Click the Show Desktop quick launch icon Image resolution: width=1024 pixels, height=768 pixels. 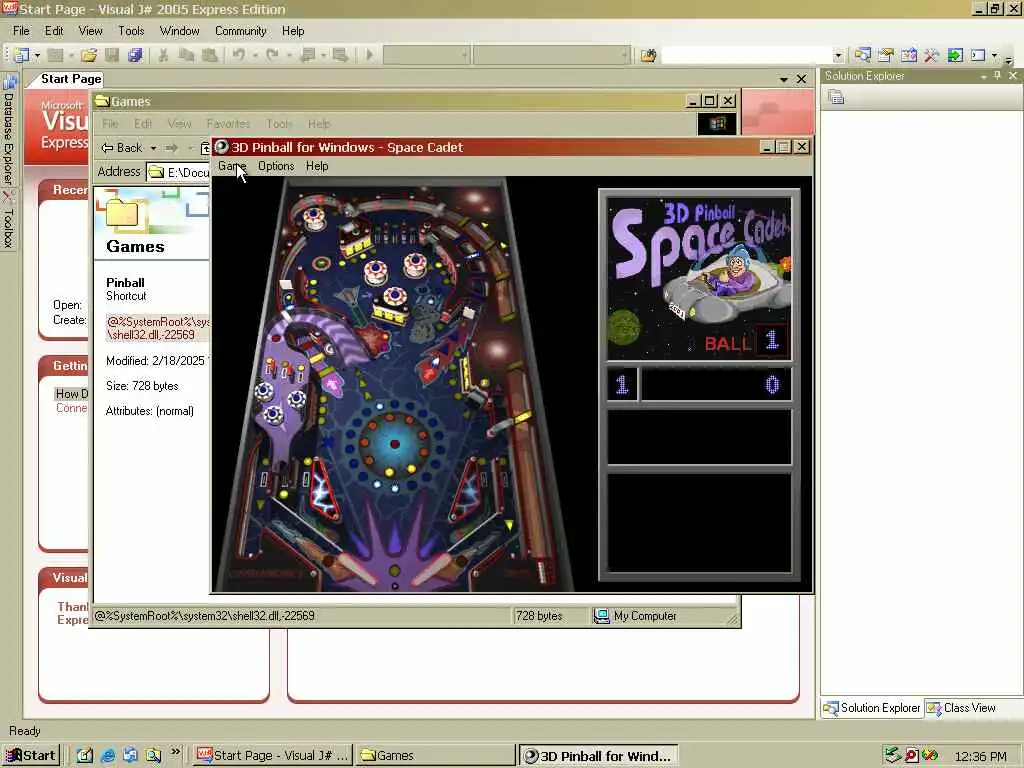click(85, 756)
